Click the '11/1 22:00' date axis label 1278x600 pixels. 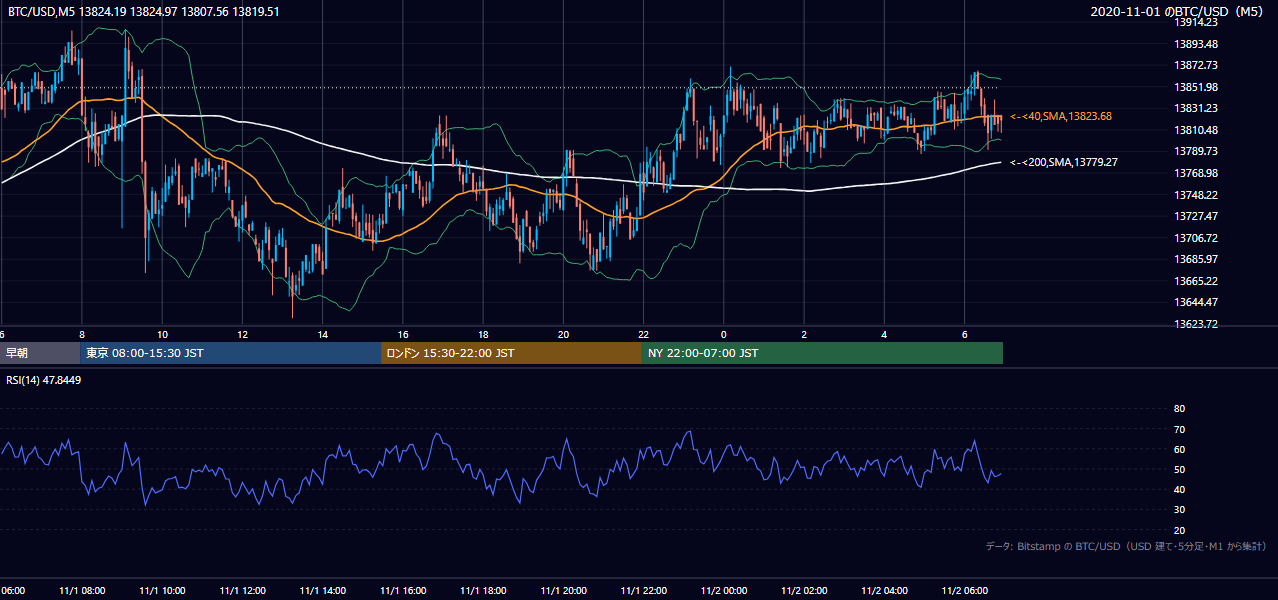pyautogui.click(x=644, y=591)
